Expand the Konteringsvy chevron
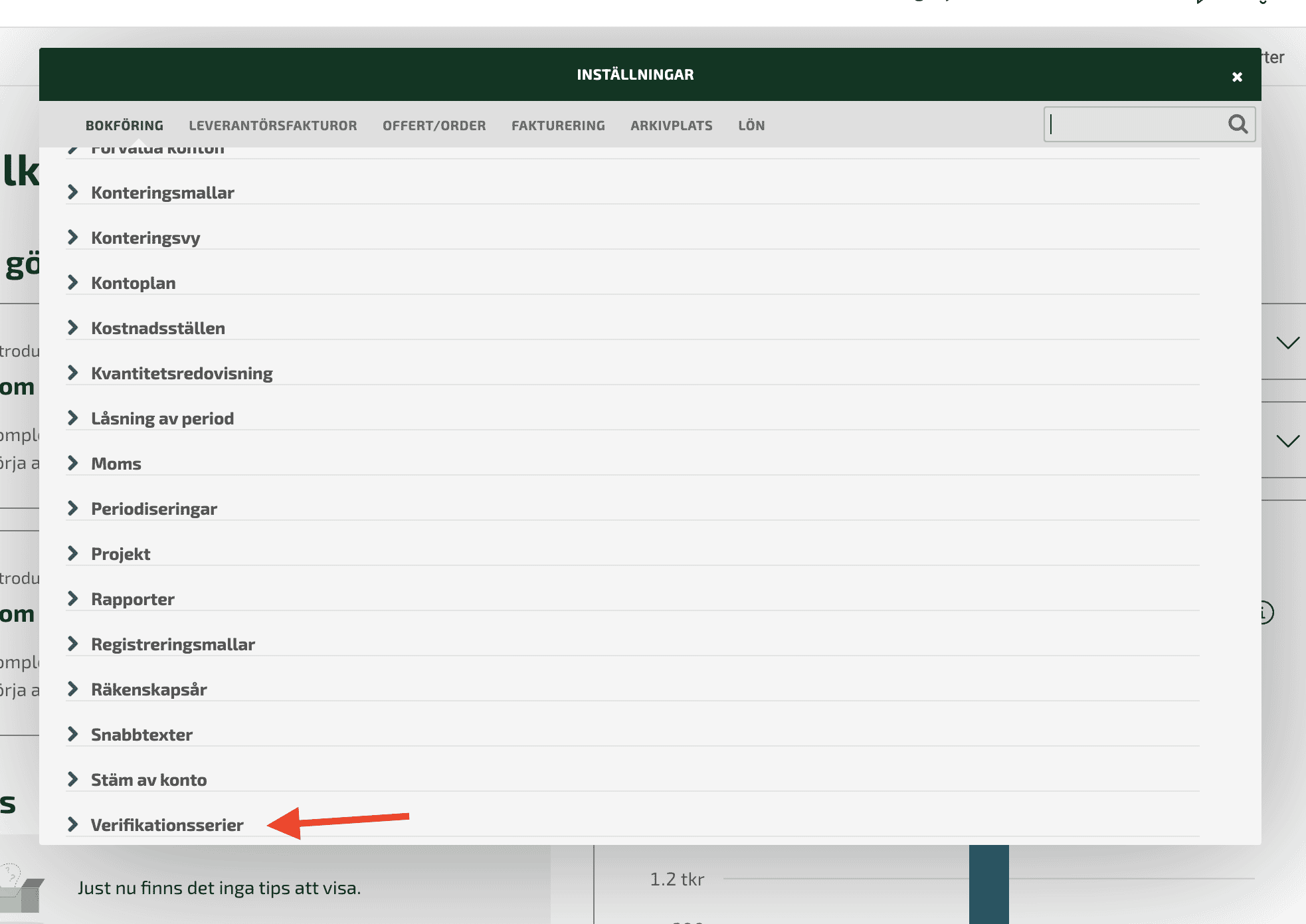1306x924 pixels. point(73,238)
